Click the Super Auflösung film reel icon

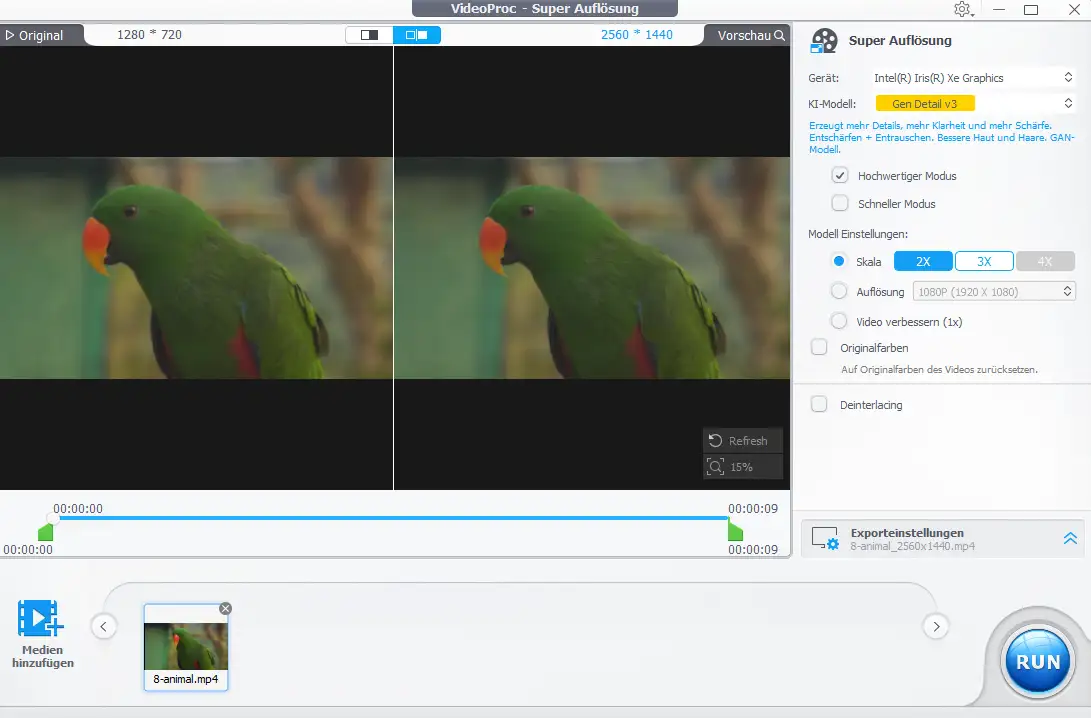[x=825, y=40]
